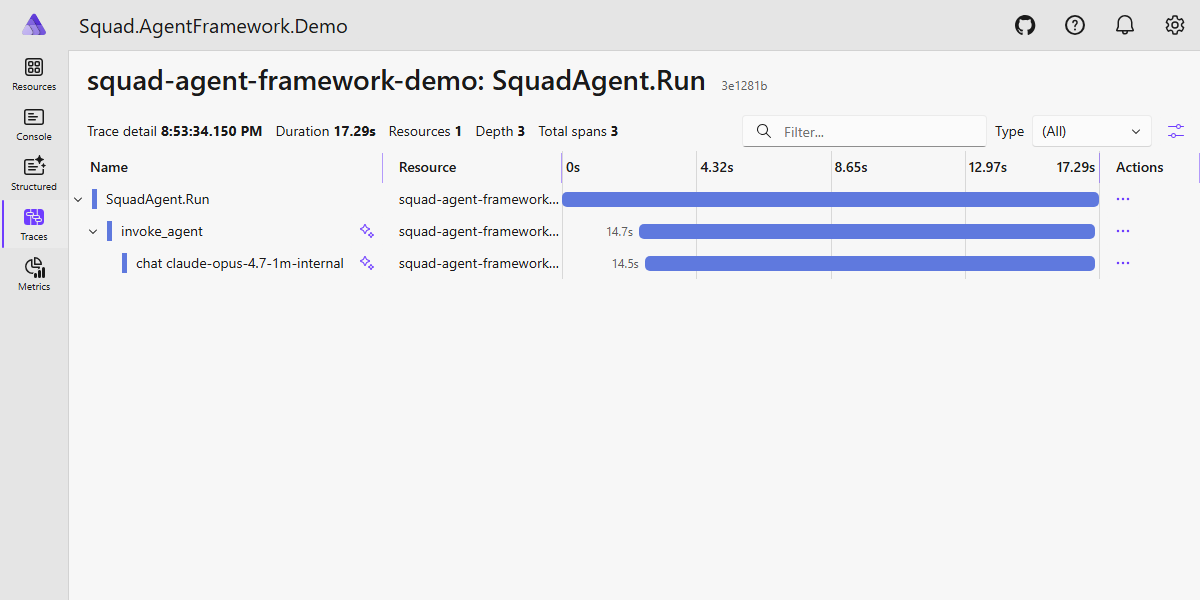The height and width of the screenshot is (600, 1200).
Task: Click the Total spans 3 text
Action: click(578, 131)
